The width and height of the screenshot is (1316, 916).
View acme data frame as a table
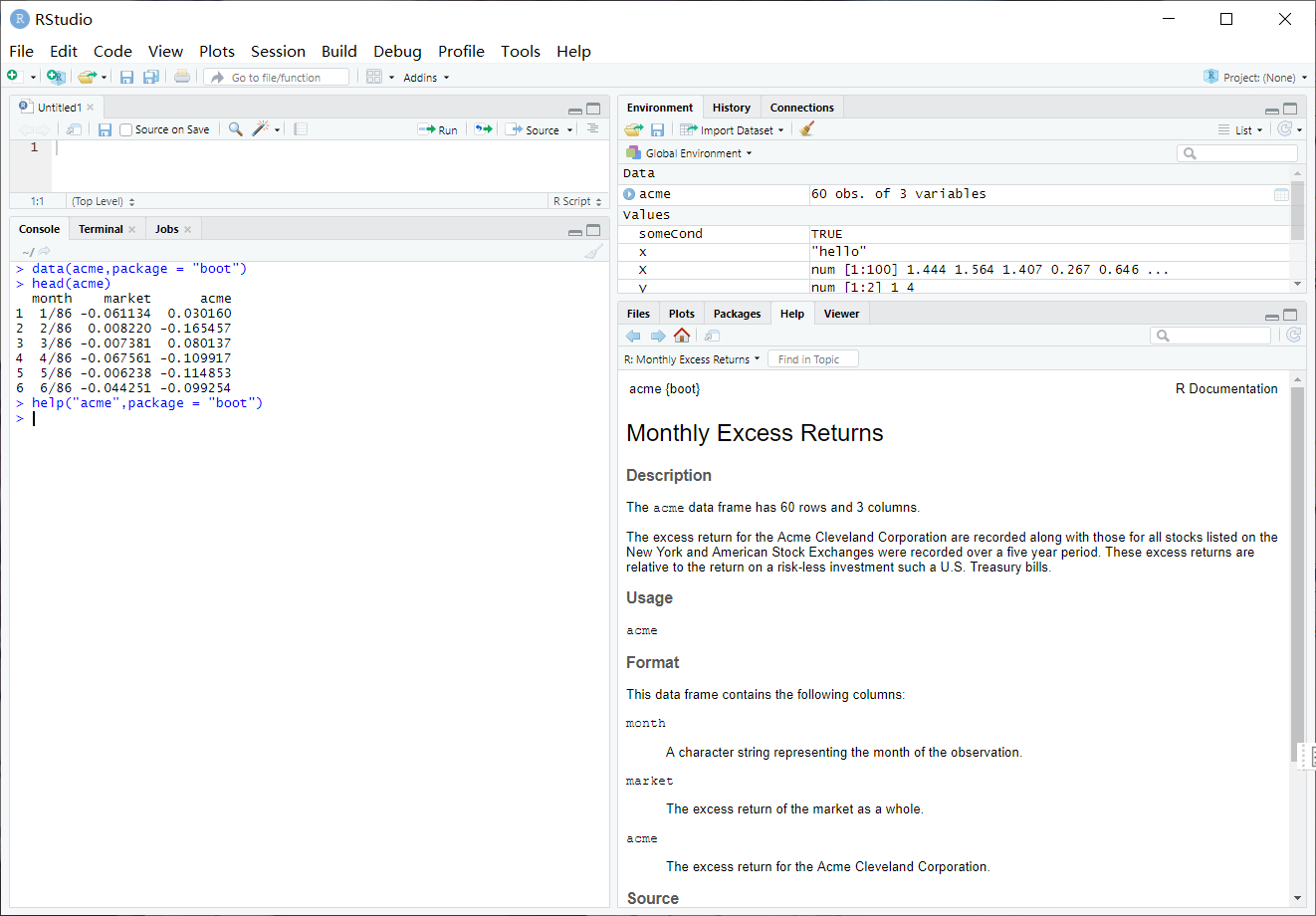(1281, 194)
